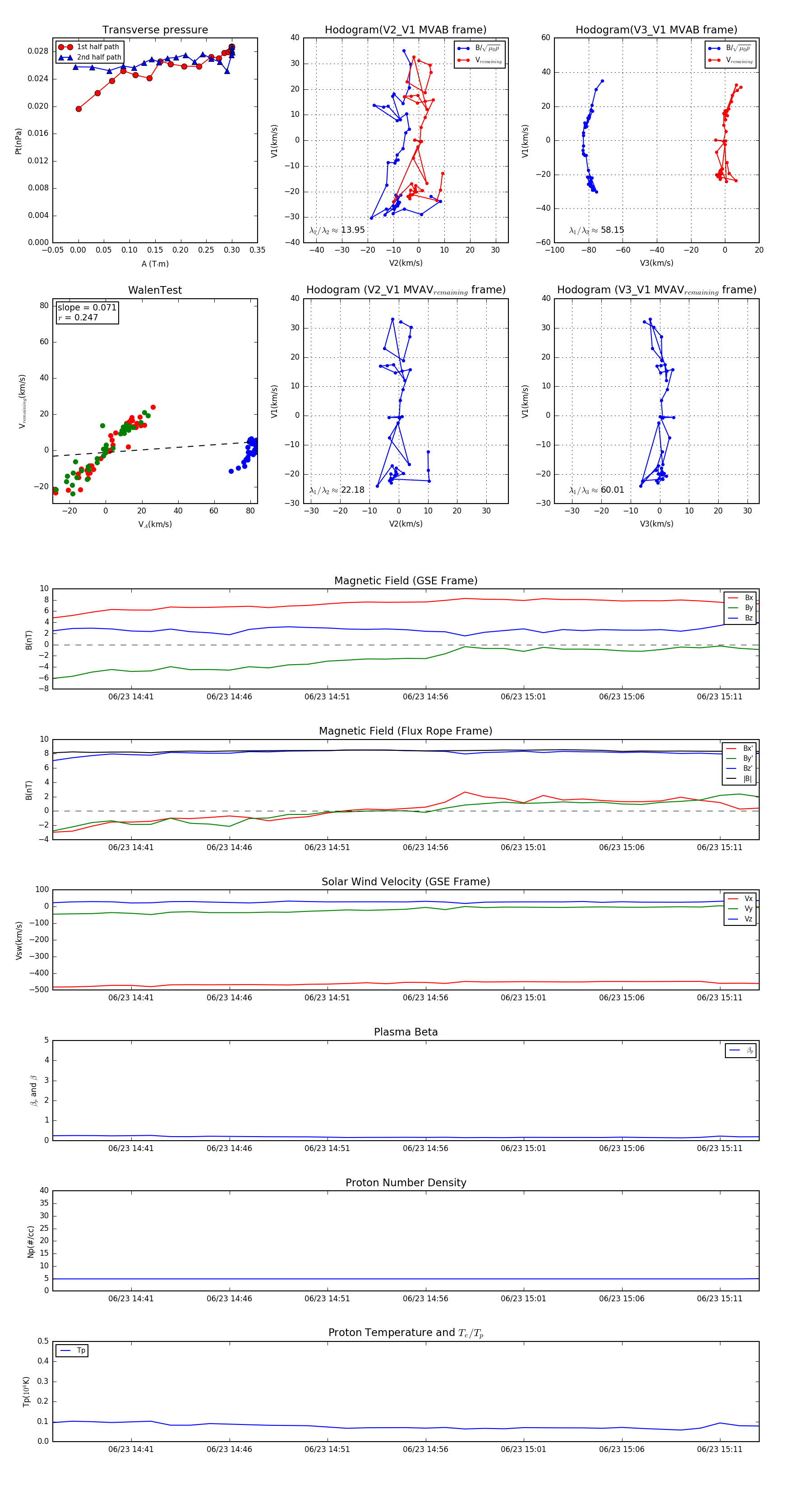
Task: Click the 06/23 15:01 tick under Solar Wind Velocity
Action: click(523, 998)
